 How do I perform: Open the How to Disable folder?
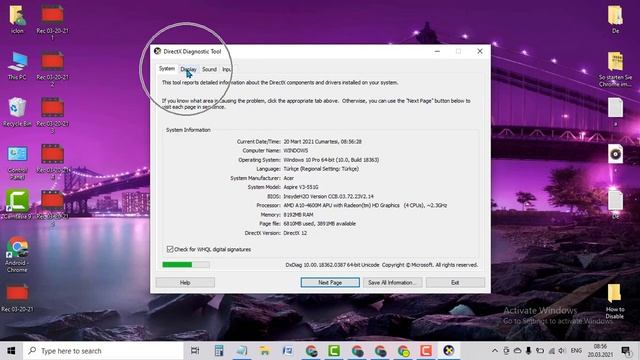point(615,301)
